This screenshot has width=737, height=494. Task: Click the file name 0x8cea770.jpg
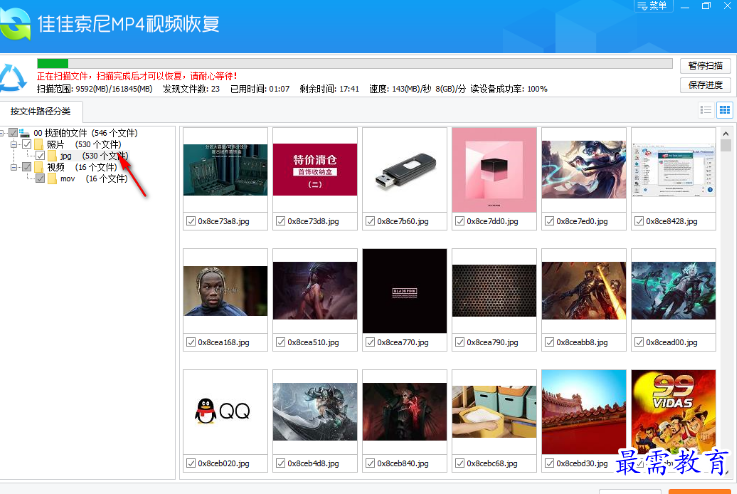click(402, 342)
